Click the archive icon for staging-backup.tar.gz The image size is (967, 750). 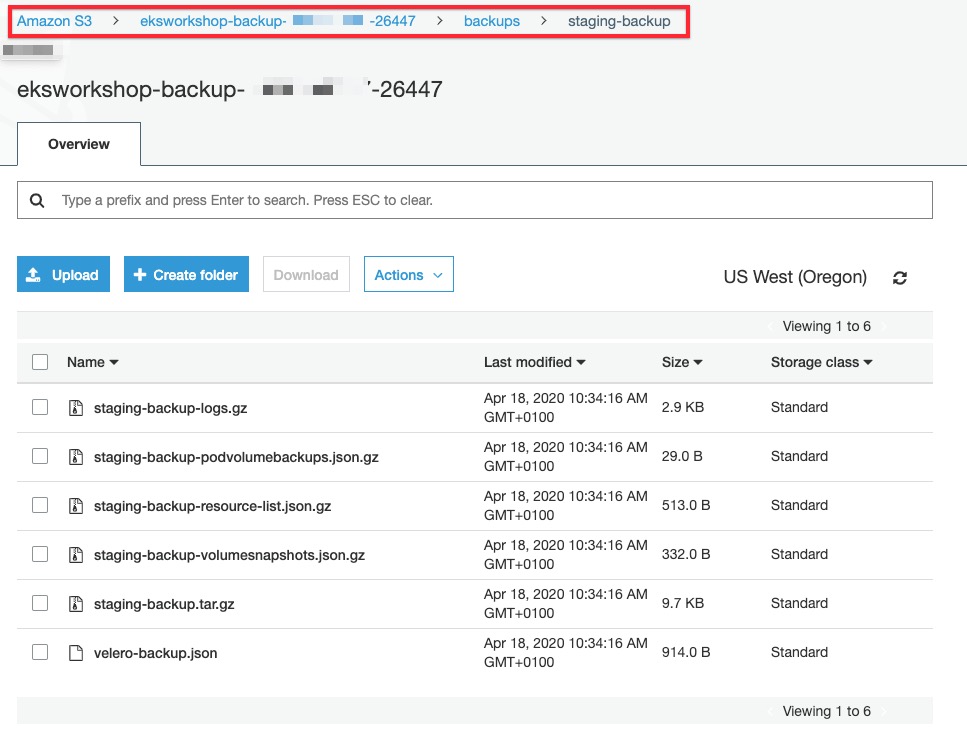(75, 604)
